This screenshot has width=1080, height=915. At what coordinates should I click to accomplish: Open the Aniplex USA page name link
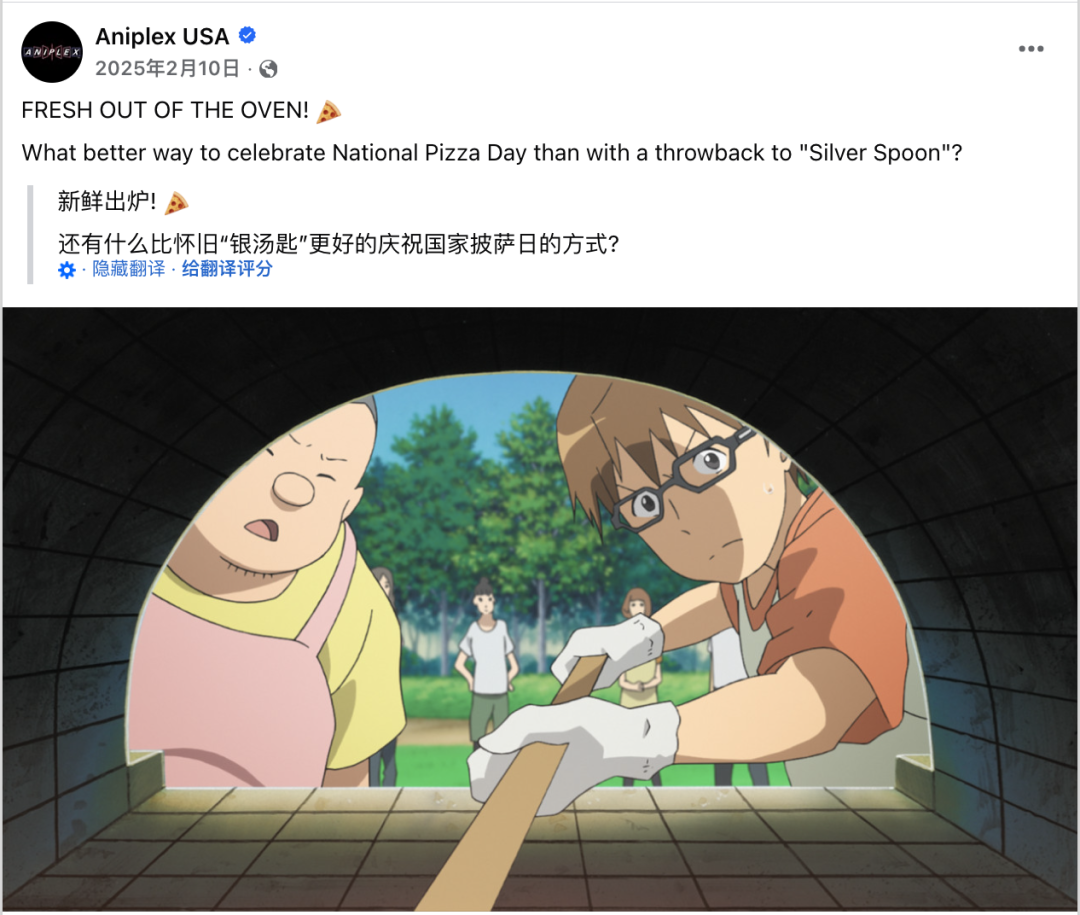click(162, 36)
